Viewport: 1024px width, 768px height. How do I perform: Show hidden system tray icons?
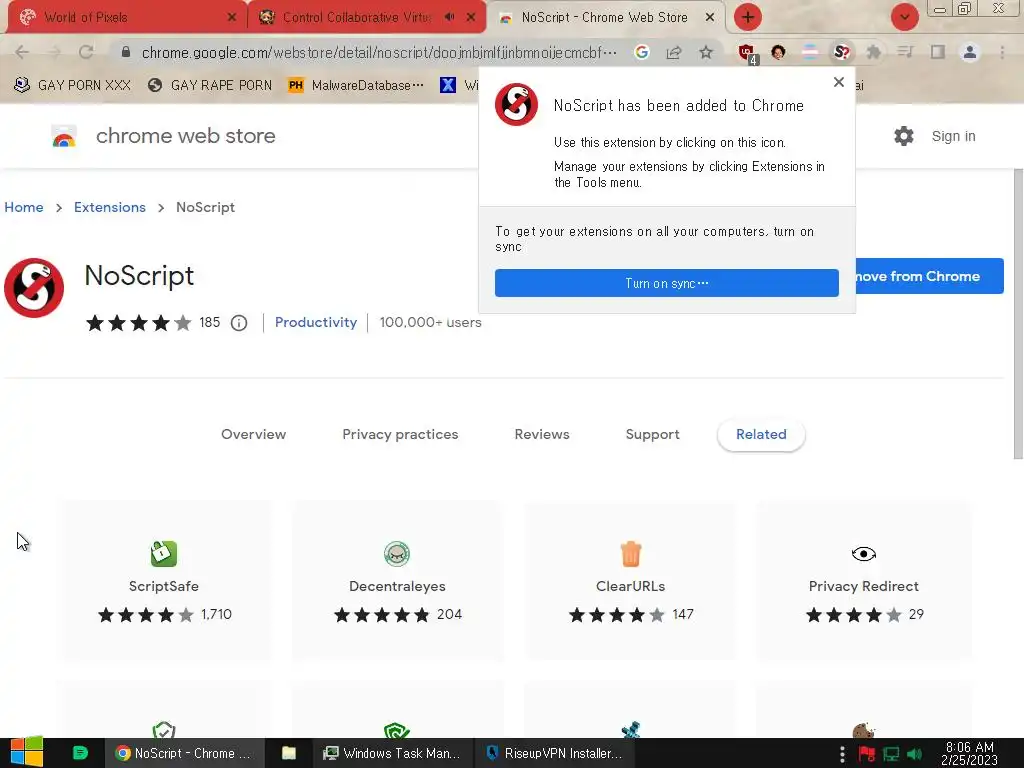click(x=842, y=754)
